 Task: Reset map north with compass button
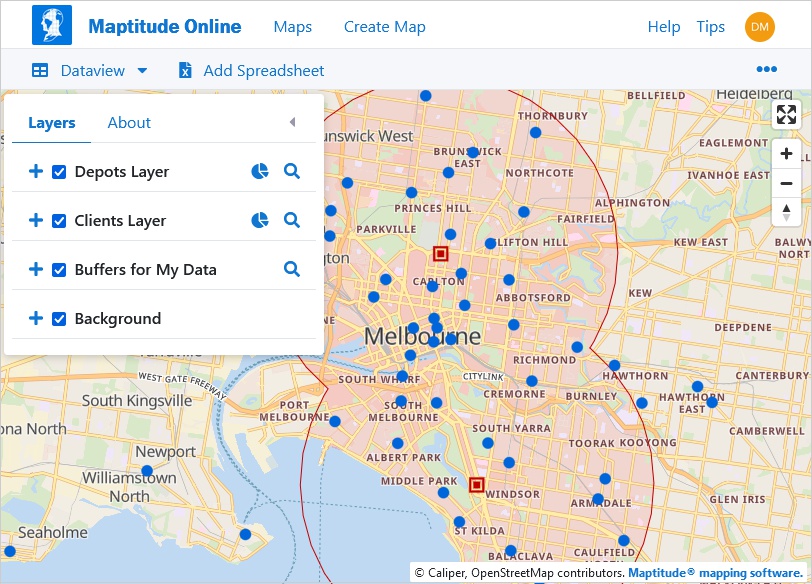[787, 211]
